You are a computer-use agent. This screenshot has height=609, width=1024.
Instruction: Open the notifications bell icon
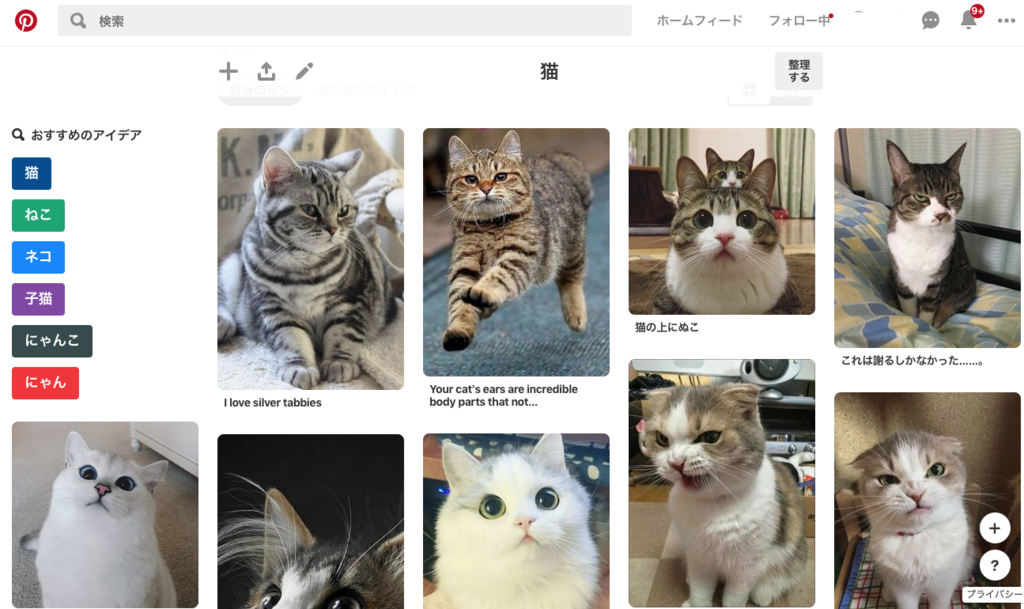[968, 20]
